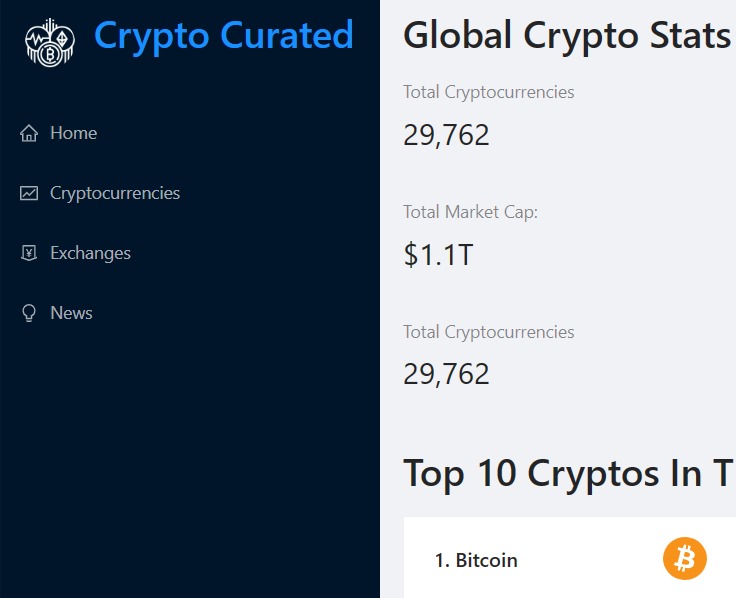Click the Global Crypto Stats heading

click(x=566, y=36)
